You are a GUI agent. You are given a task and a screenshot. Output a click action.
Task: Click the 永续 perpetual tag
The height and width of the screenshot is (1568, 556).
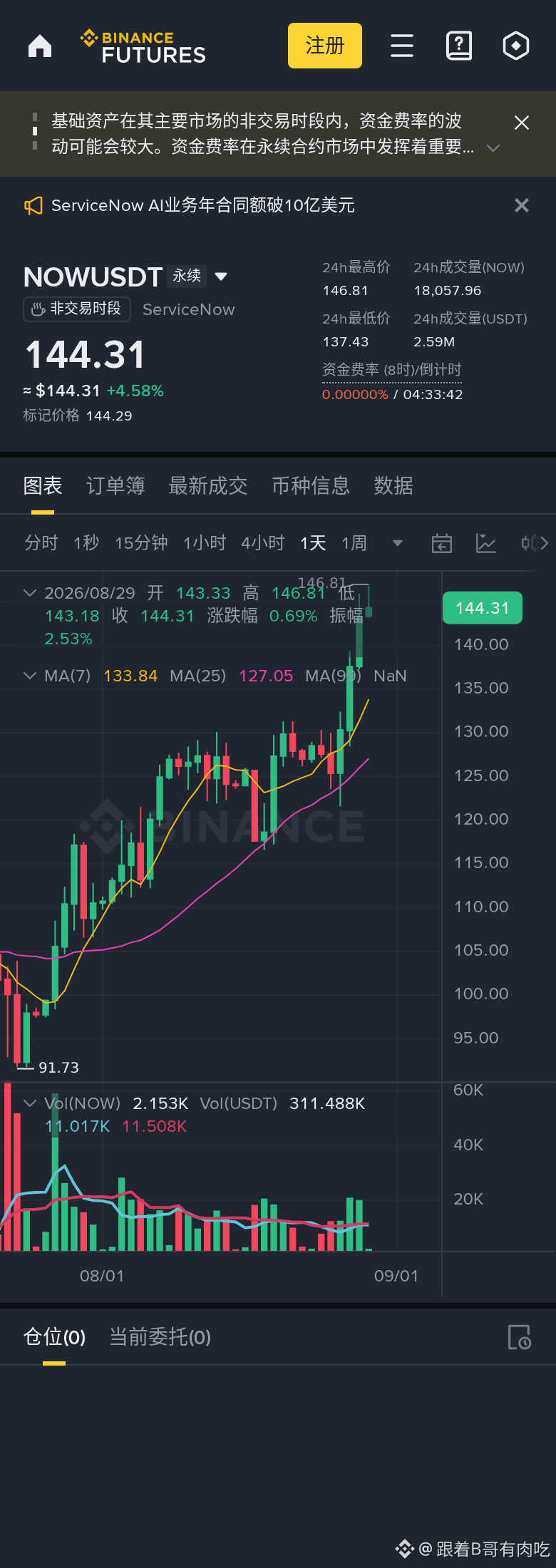click(187, 276)
